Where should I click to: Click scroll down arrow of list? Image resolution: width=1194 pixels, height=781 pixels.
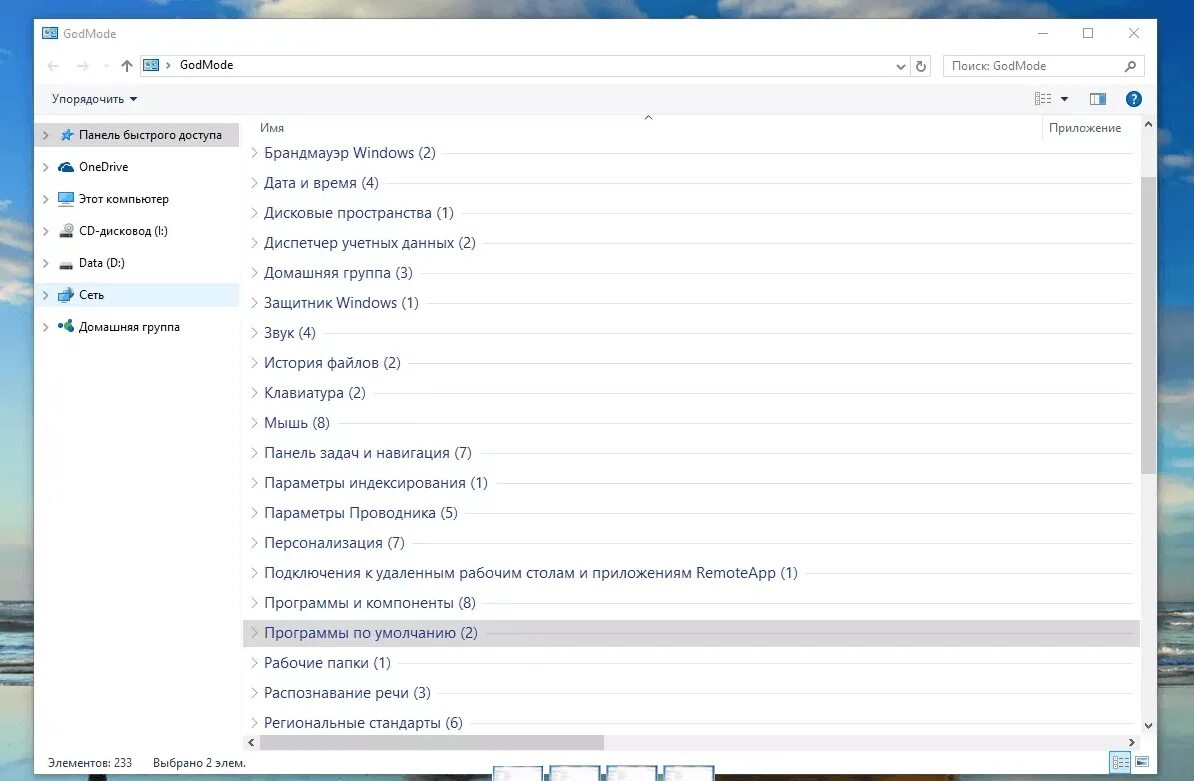[1148, 726]
